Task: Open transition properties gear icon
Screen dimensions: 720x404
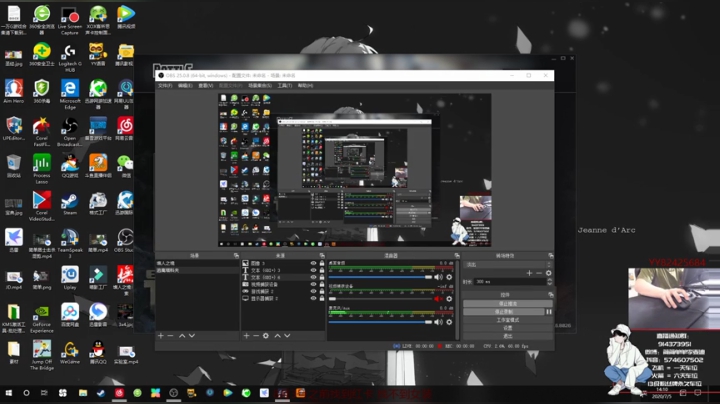Action: 548,273
